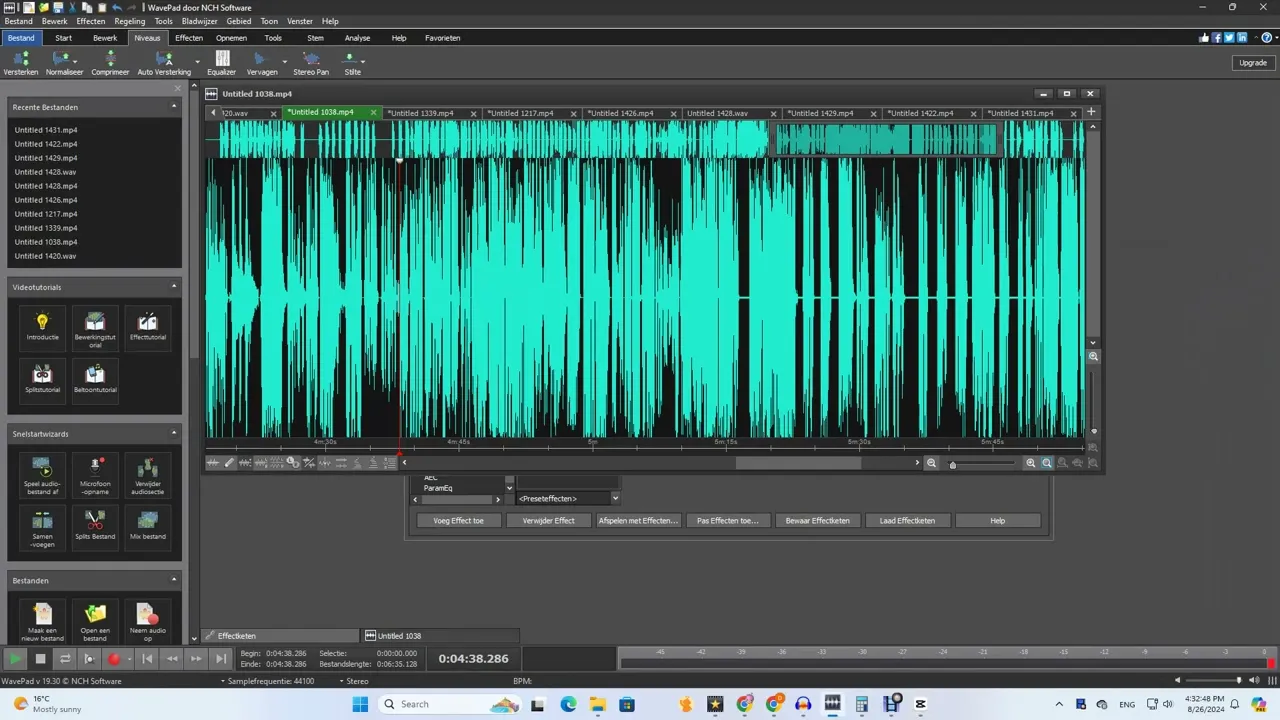Click the Rewind button
Image resolution: width=1280 pixels, height=720 pixels.
172,659
